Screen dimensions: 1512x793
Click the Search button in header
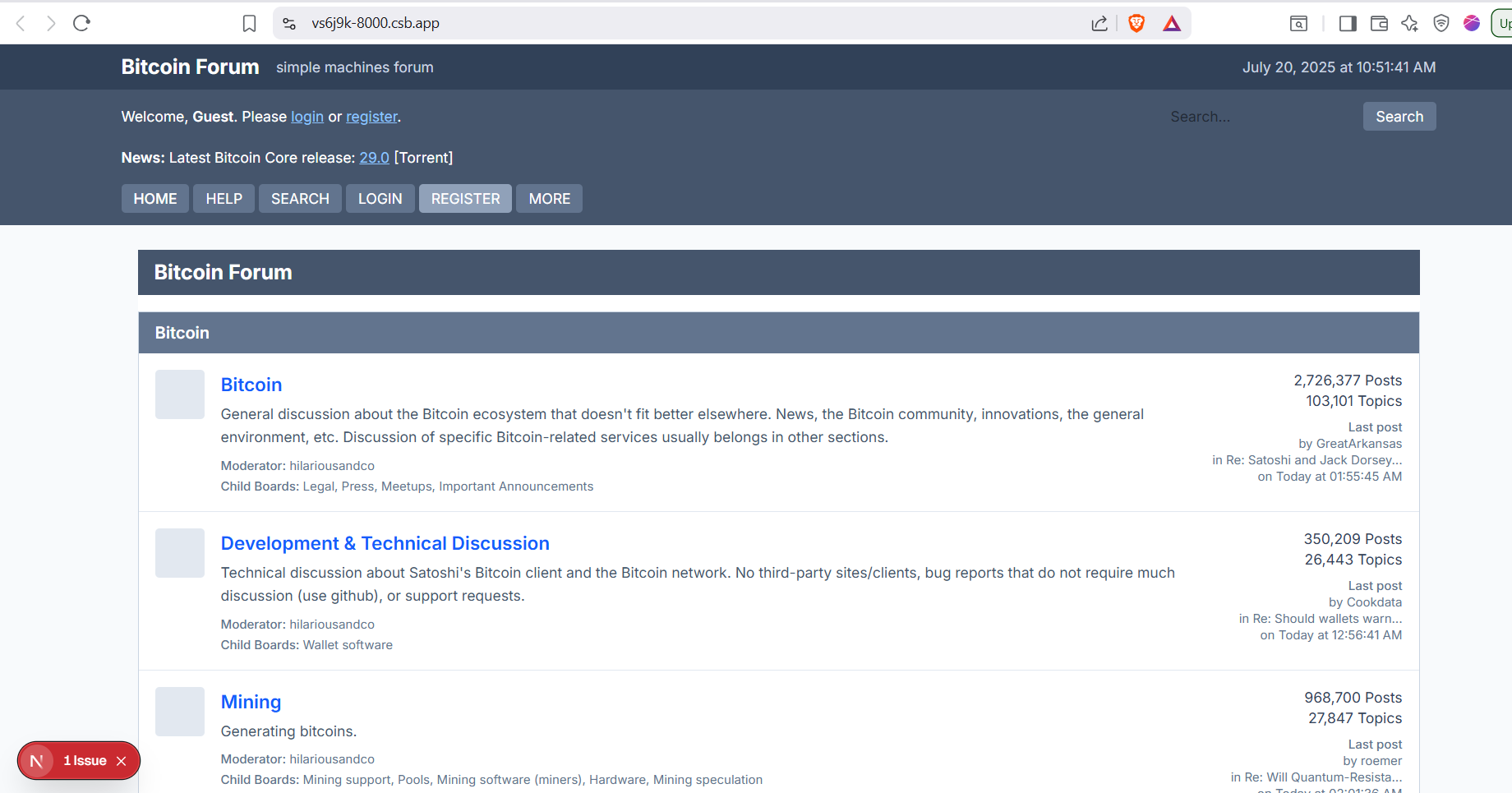pos(1399,117)
